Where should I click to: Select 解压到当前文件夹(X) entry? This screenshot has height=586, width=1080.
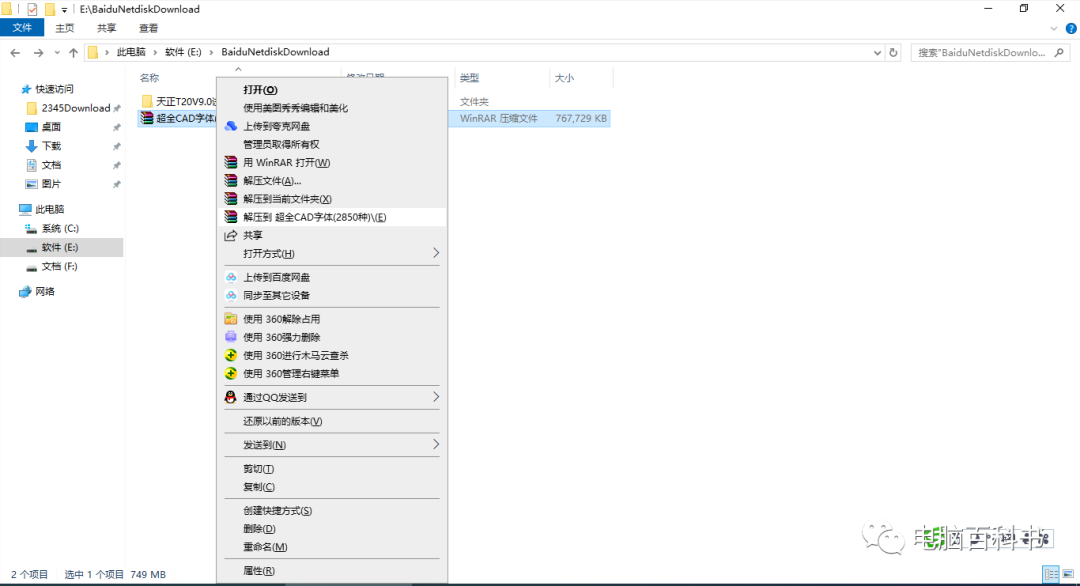tap(332, 199)
